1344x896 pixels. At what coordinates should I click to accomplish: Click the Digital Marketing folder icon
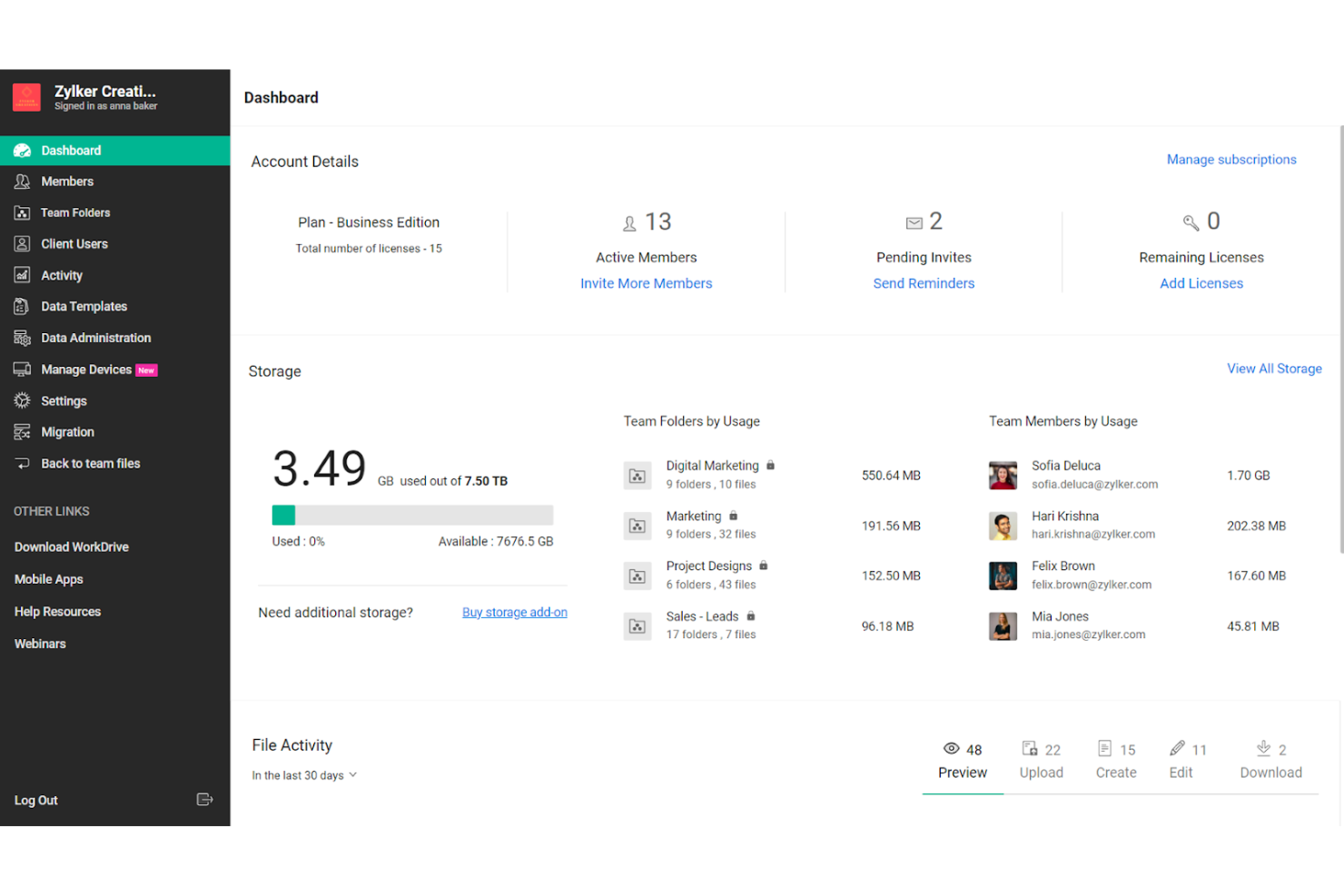click(637, 476)
